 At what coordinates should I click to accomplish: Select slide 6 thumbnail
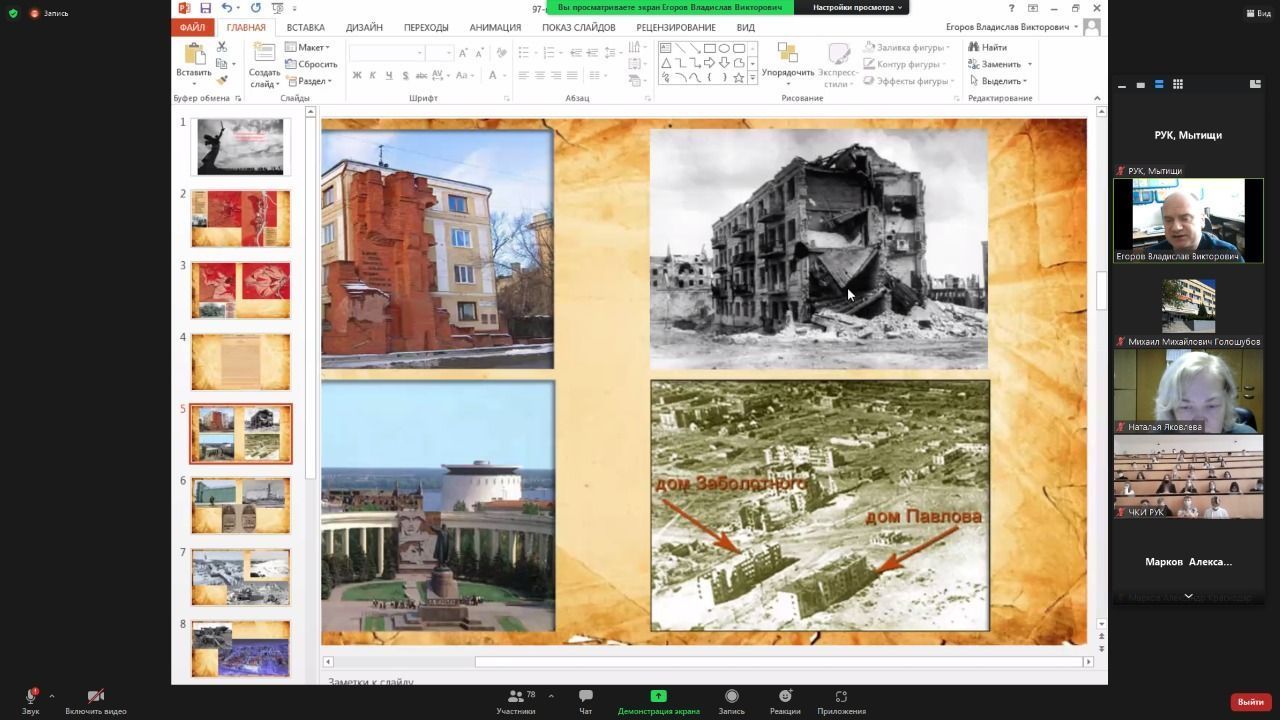pyautogui.click(x=241, y=505)
